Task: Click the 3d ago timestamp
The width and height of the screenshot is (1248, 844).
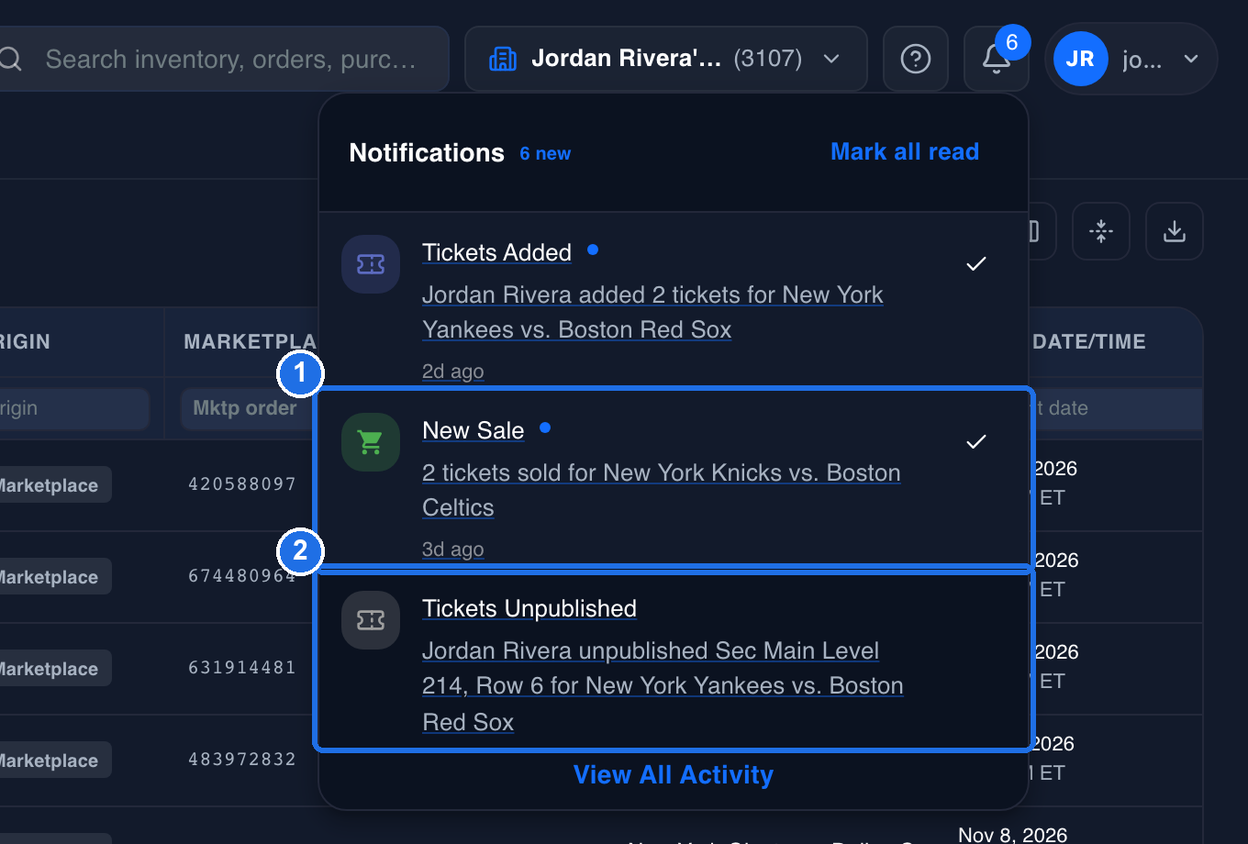Action: [453, 549]
